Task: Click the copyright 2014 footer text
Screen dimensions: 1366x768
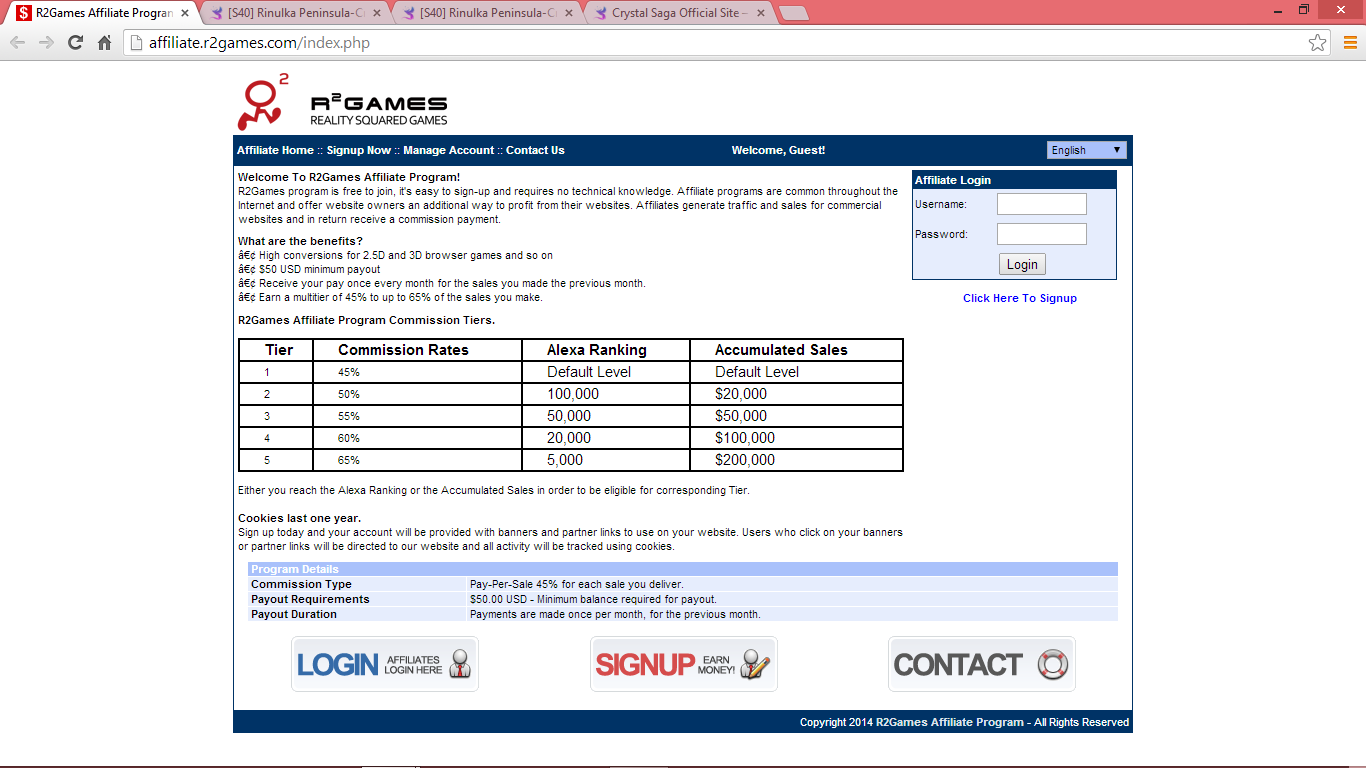Action: click(964, 722)
